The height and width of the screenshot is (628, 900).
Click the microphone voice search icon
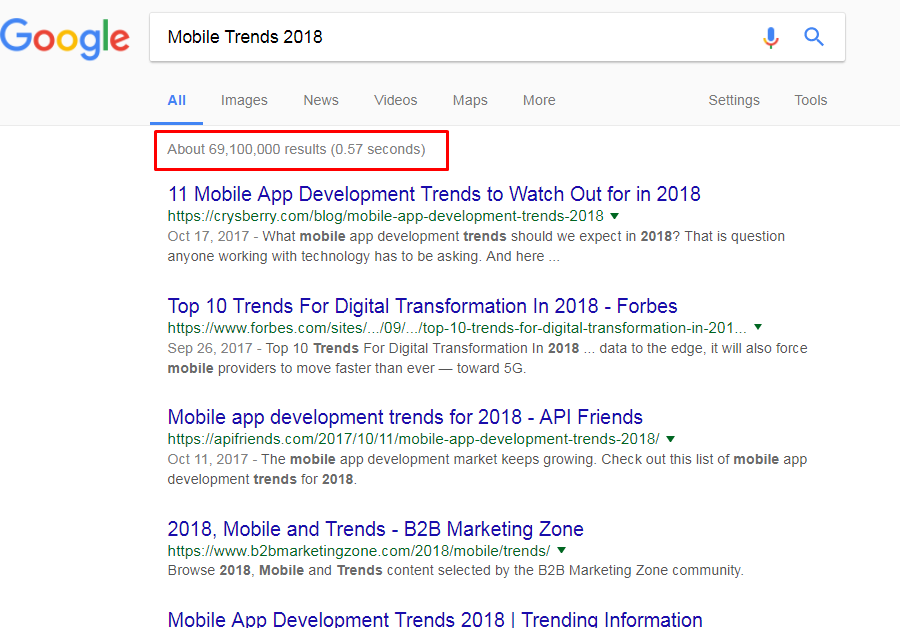(770, 38)
